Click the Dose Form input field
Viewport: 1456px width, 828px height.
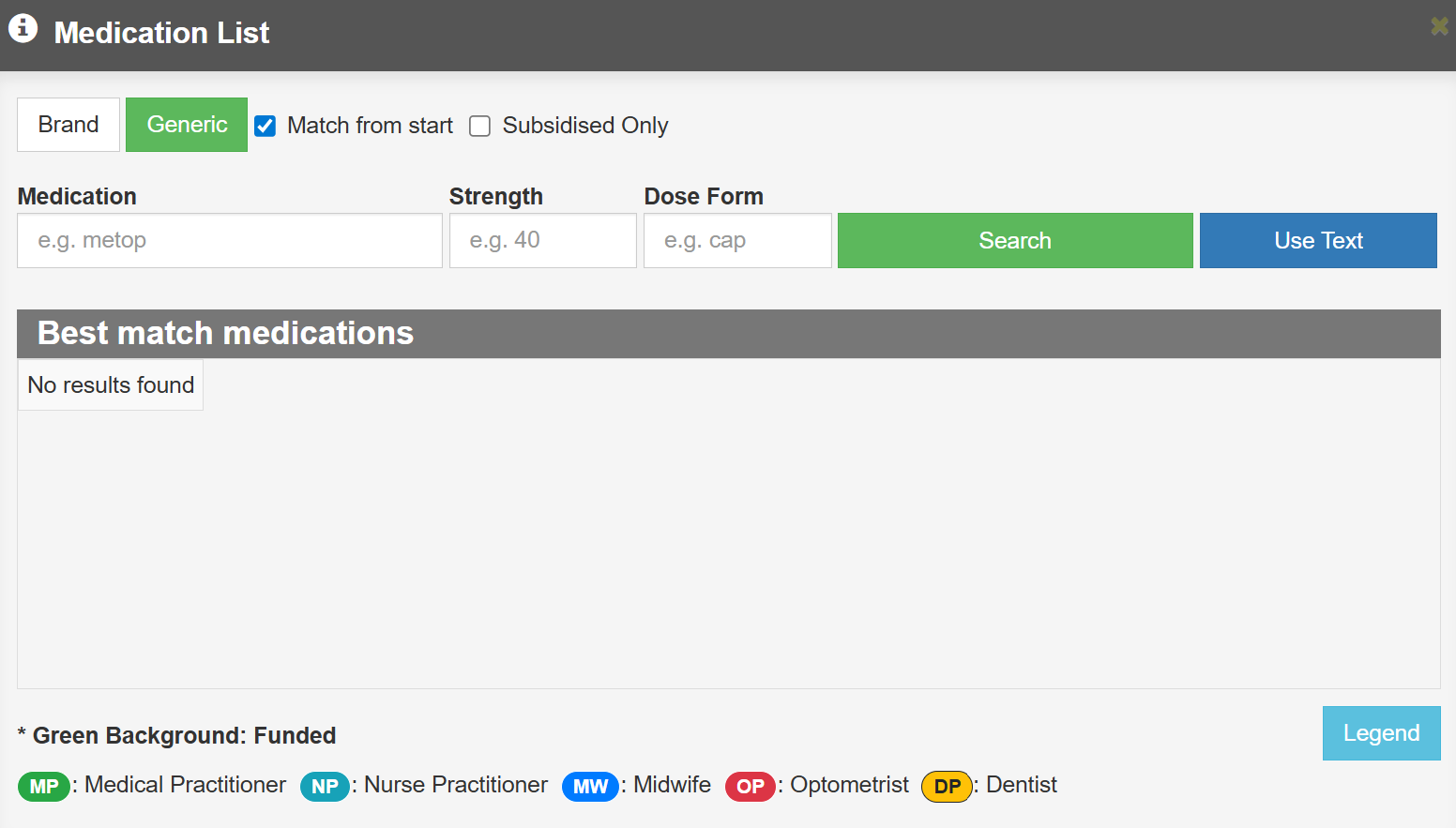(737, 241)
